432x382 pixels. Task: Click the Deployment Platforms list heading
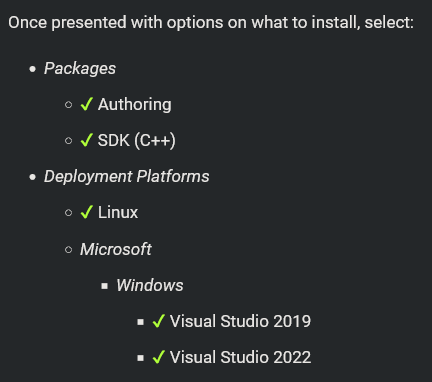127,177
